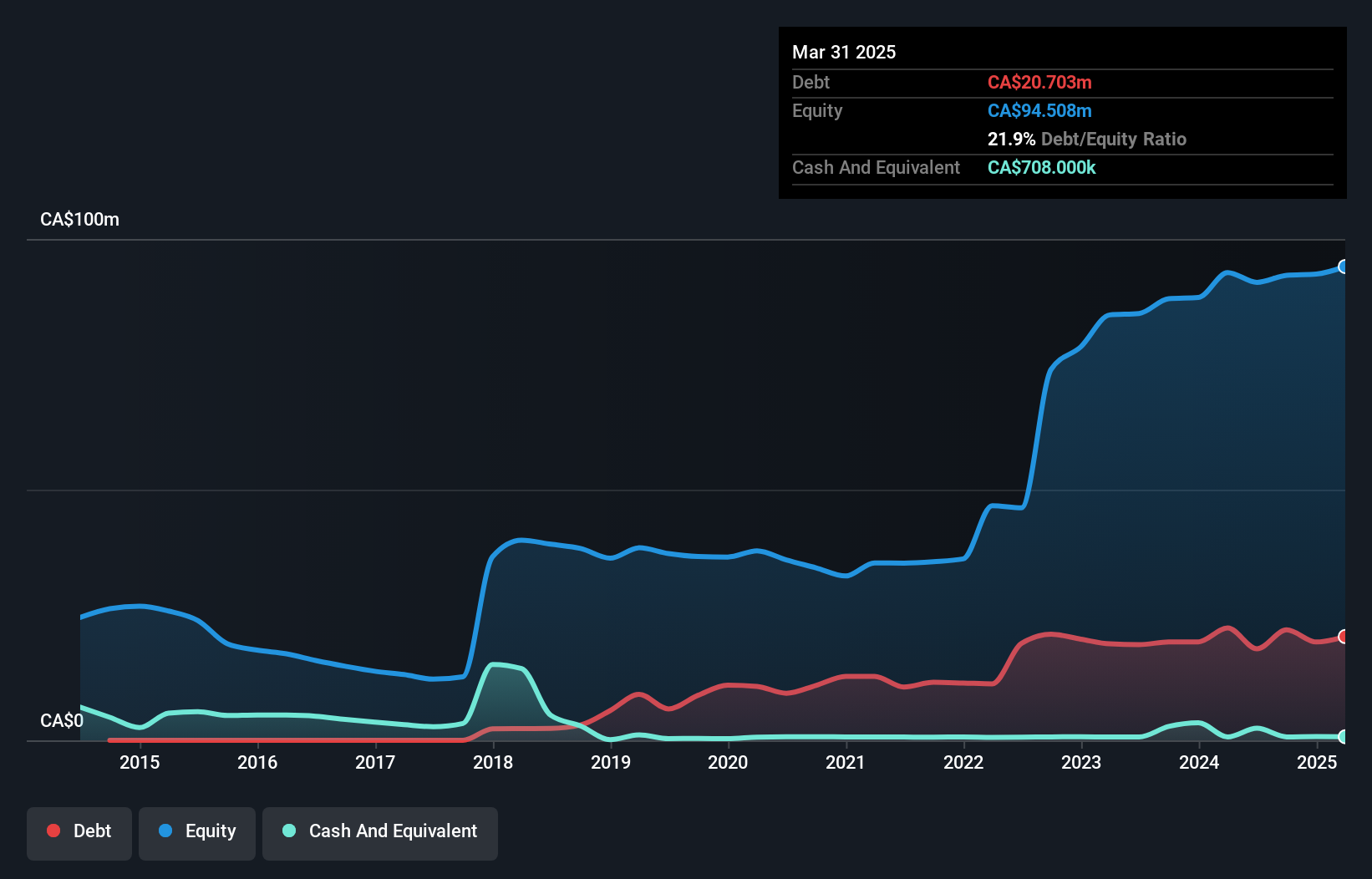Click the CA$94.508m equity value

[x=1039, y=110]
